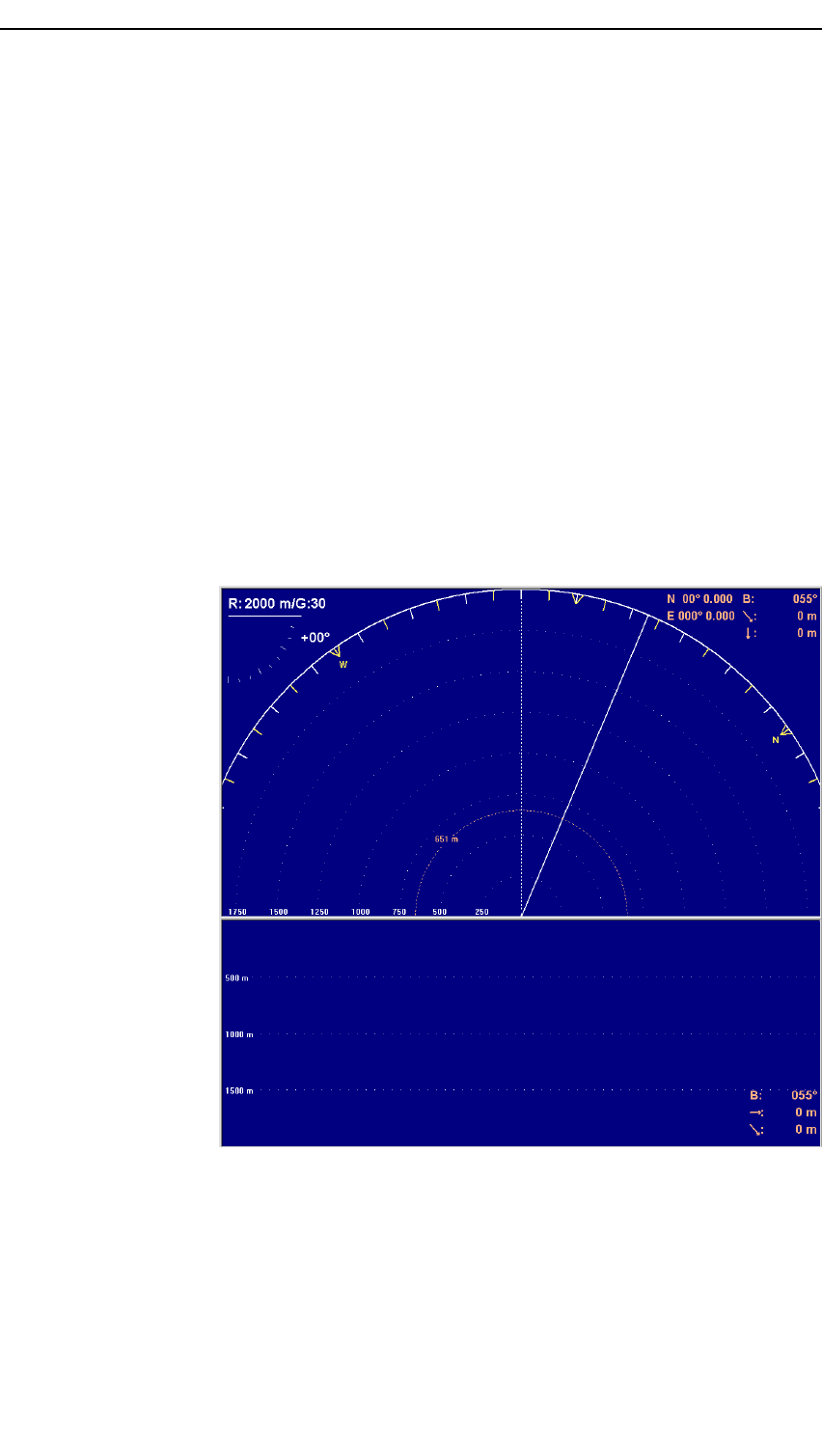Click the N 00° 0.000 latitude readout
The width and height of the screenshot is (822, 1456).
[x=699, y=599]
